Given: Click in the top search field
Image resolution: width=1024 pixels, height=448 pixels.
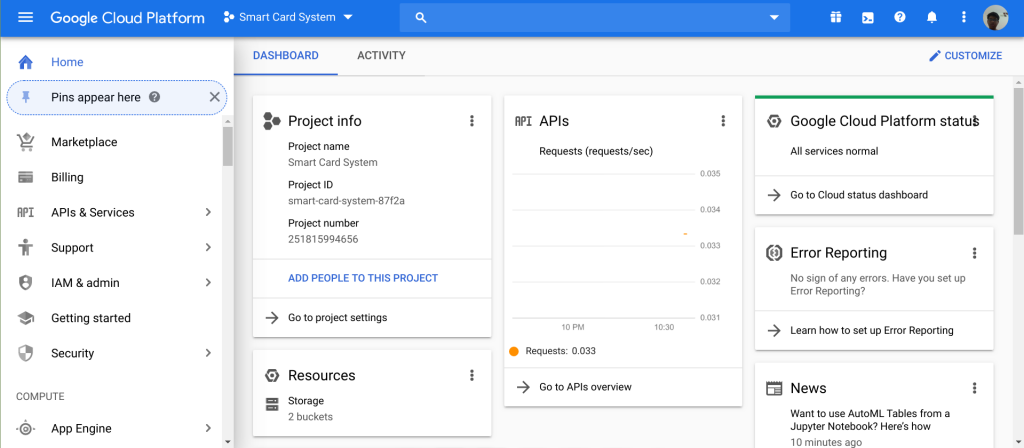Looking at the screenshot, I should (590, 18).
